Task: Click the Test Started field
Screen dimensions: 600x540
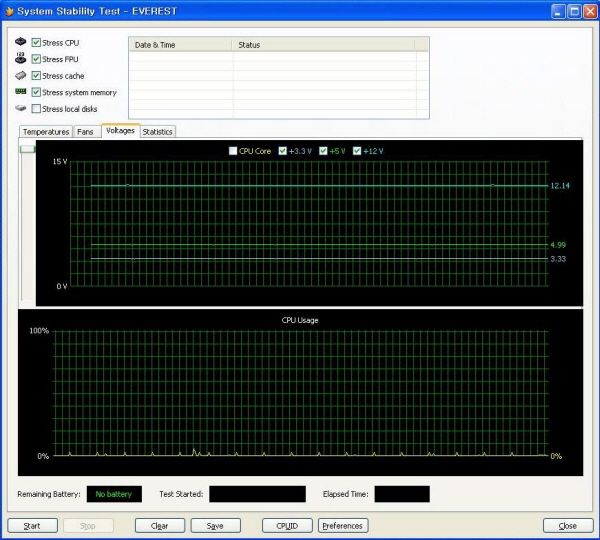Action: pyautogui.click(x=258, y=494)
